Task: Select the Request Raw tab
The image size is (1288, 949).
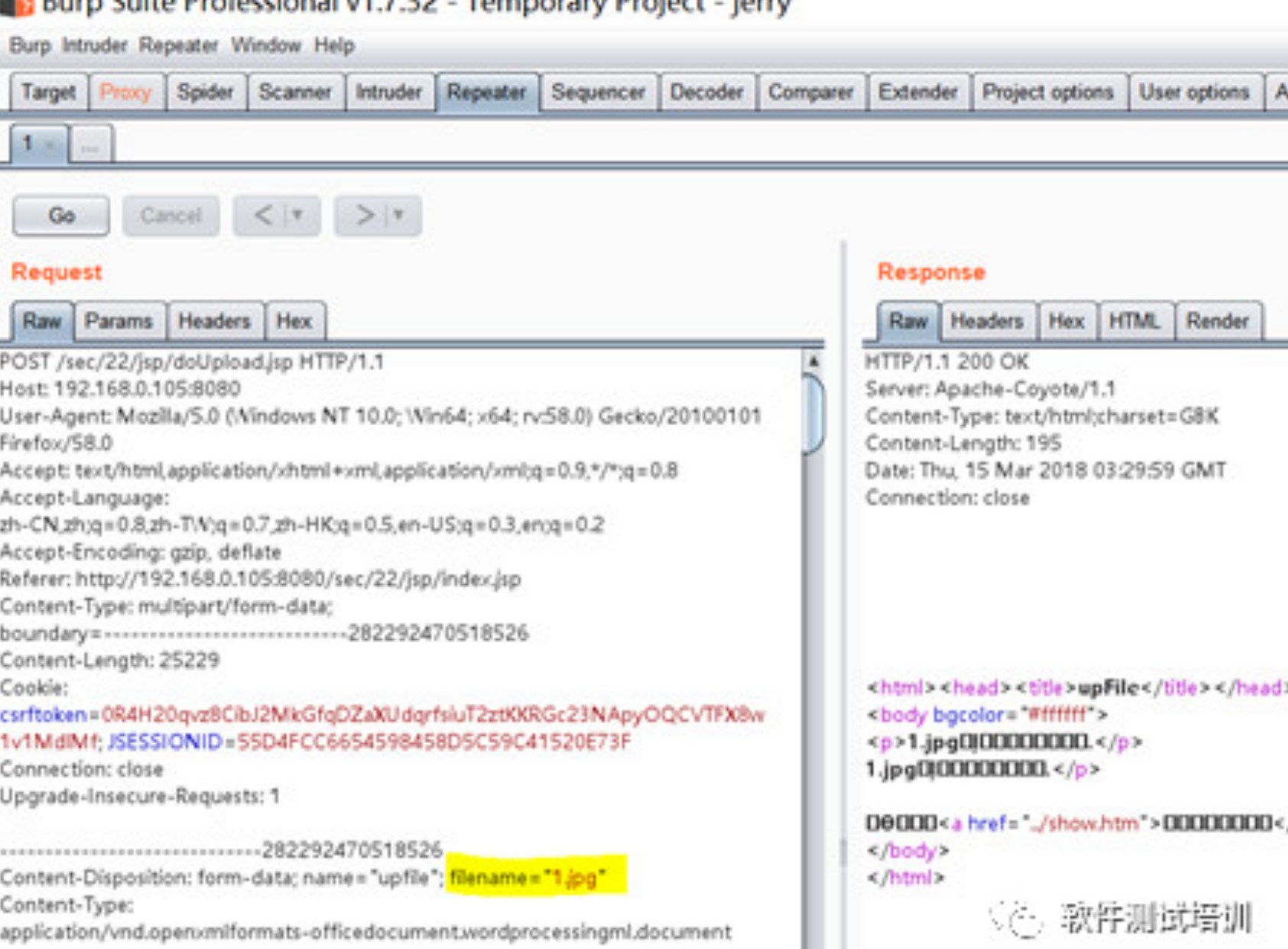Action: point(41,321)
